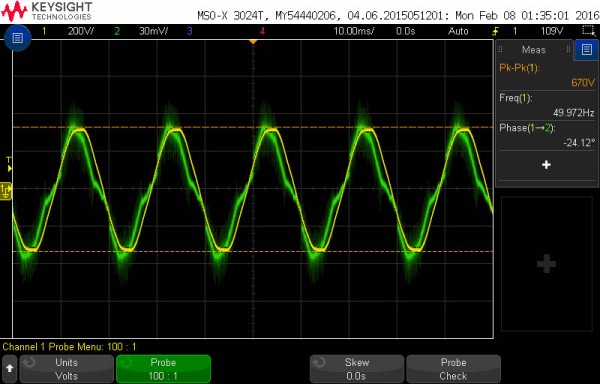Image resolution: width=600 pixels, height=384 pixels.
Task: Open the blue sidebar panel menu icon
Action: pos(586,50)
